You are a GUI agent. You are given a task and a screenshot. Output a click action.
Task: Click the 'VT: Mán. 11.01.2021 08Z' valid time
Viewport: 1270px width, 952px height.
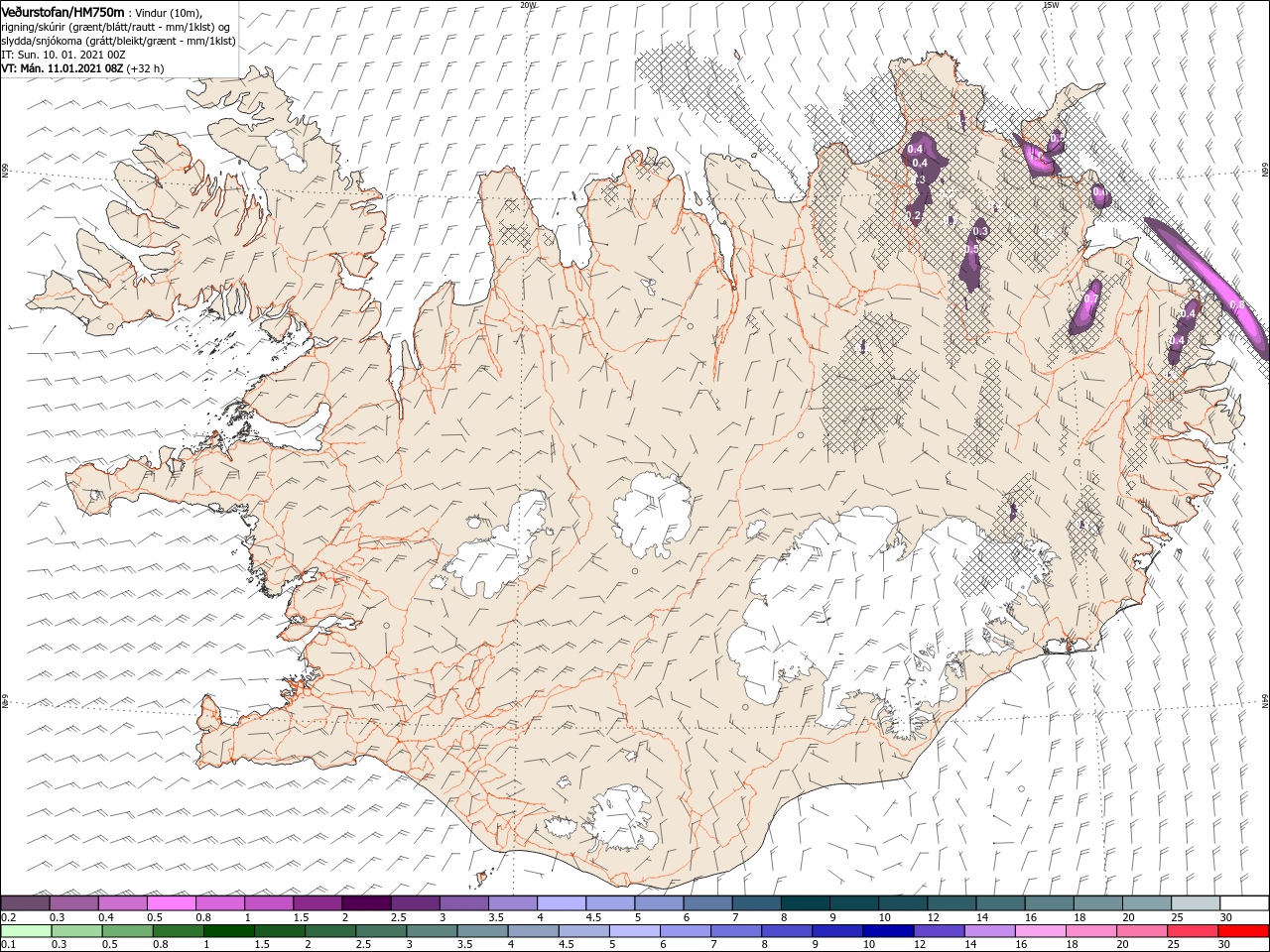(x=62, y=68)
